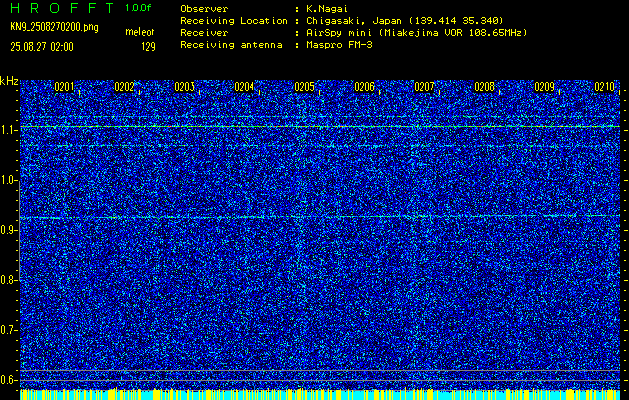Click the 'meleot' label above the count
This screenshot has width=629, height=400.
(140, 32)
